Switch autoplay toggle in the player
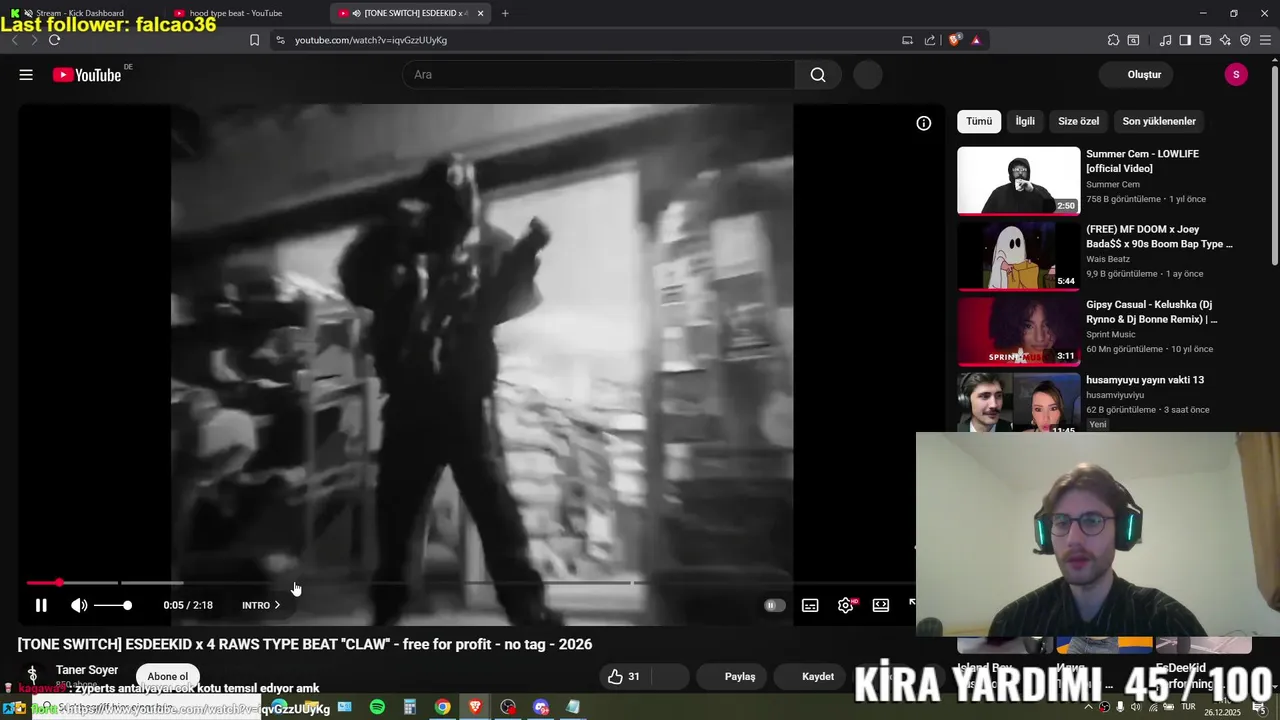The height and width of the screenshot is (720, 1280). (x=774, y=605)
